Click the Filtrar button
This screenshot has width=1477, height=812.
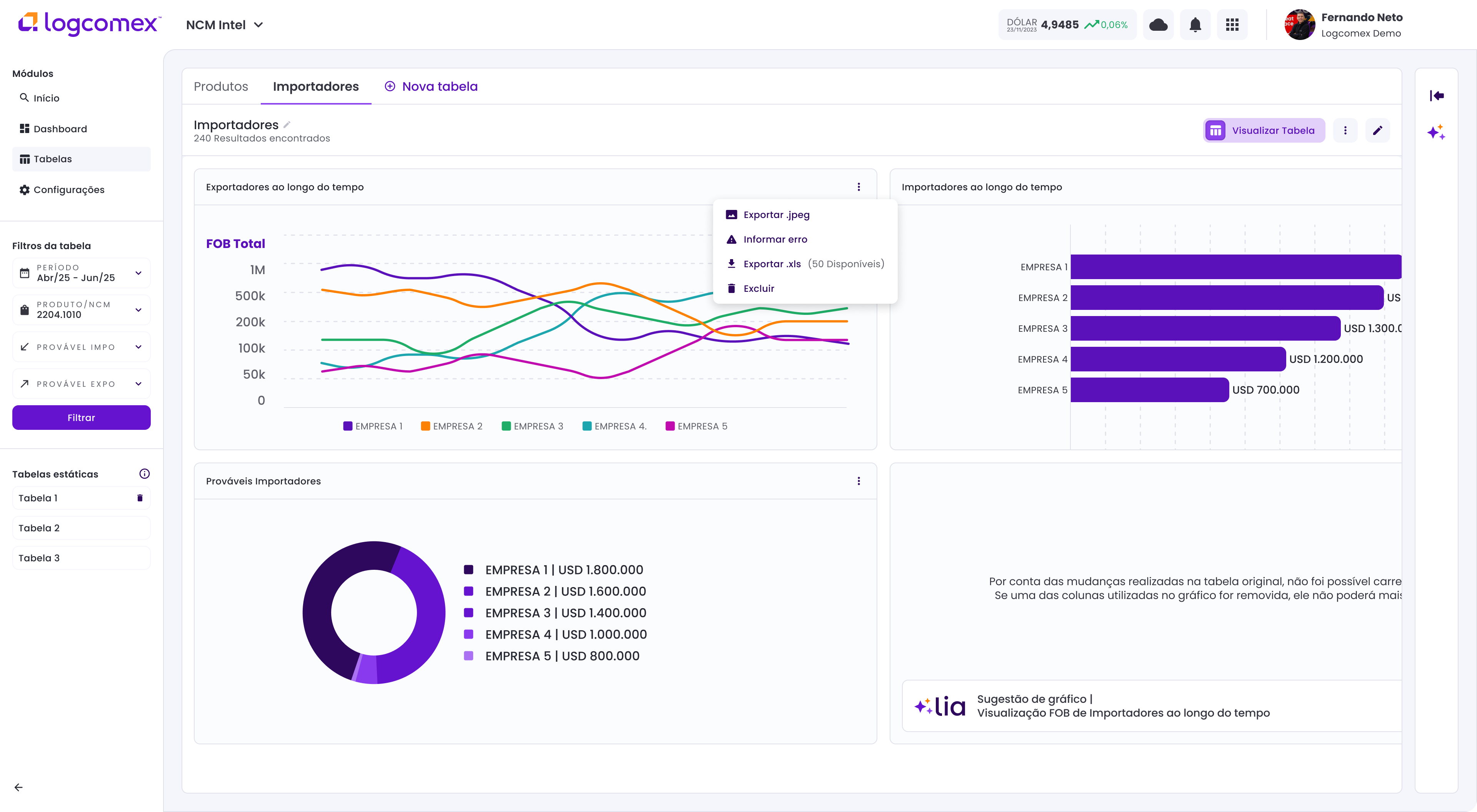click(x=82, y=418)
